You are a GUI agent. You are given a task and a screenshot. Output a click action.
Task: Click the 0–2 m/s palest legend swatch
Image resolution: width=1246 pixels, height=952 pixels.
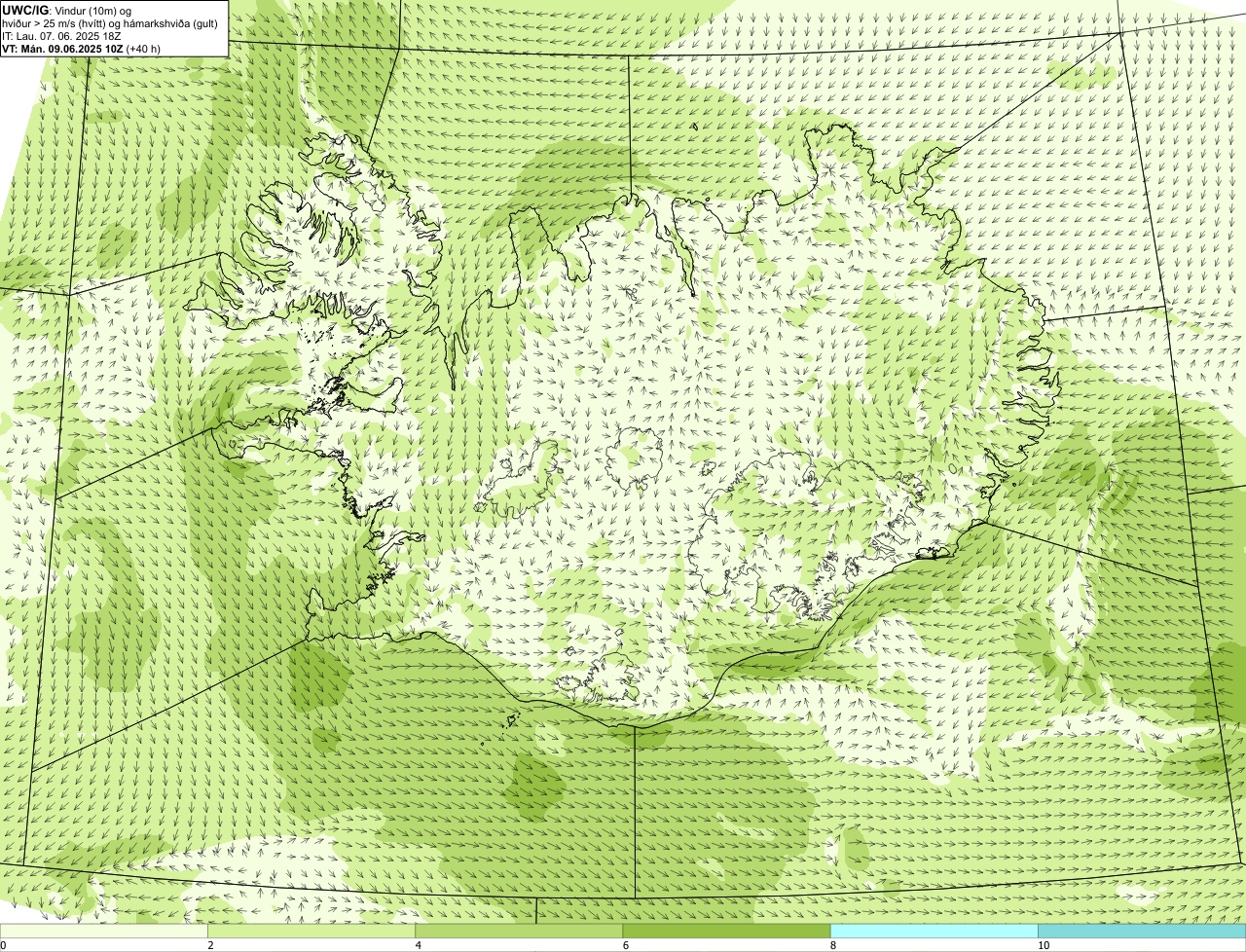[x=104, y=931]
